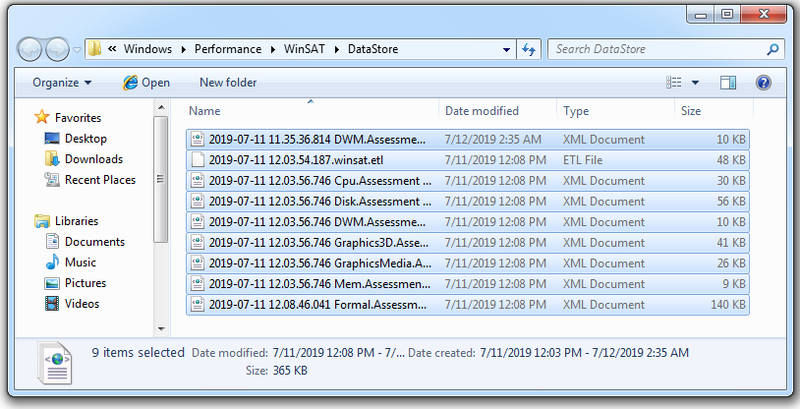Change your view icon in toolbar
Screen dimensions: 800x409
coord(674,83)
